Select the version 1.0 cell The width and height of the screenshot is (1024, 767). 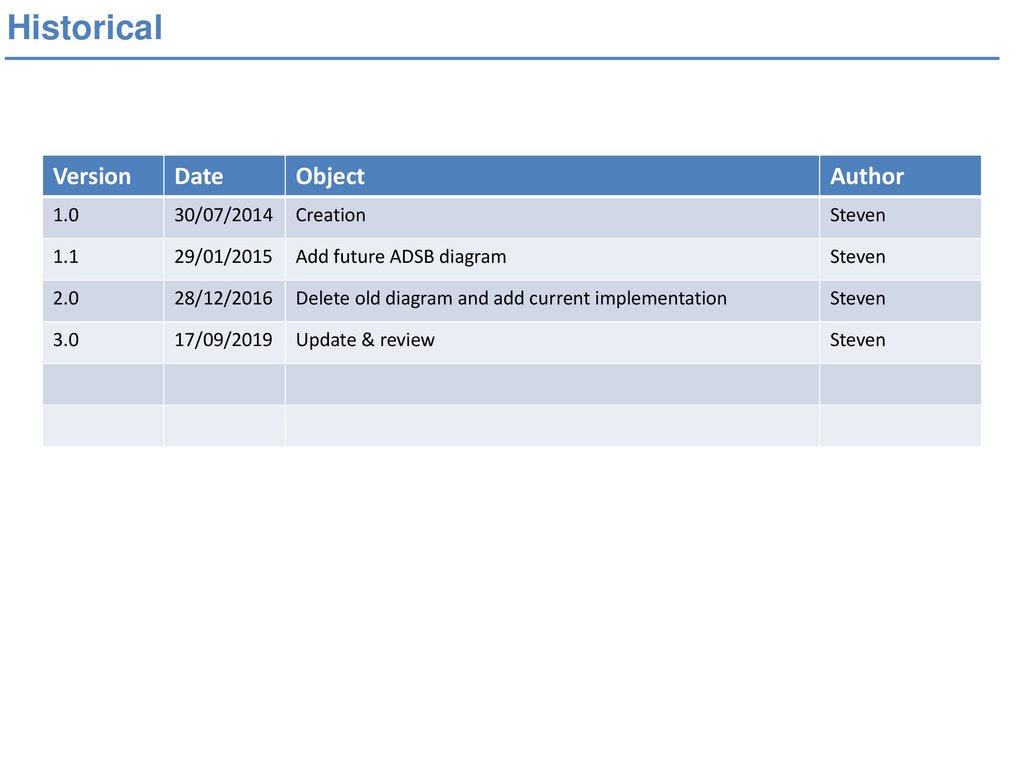pos(66,215)
